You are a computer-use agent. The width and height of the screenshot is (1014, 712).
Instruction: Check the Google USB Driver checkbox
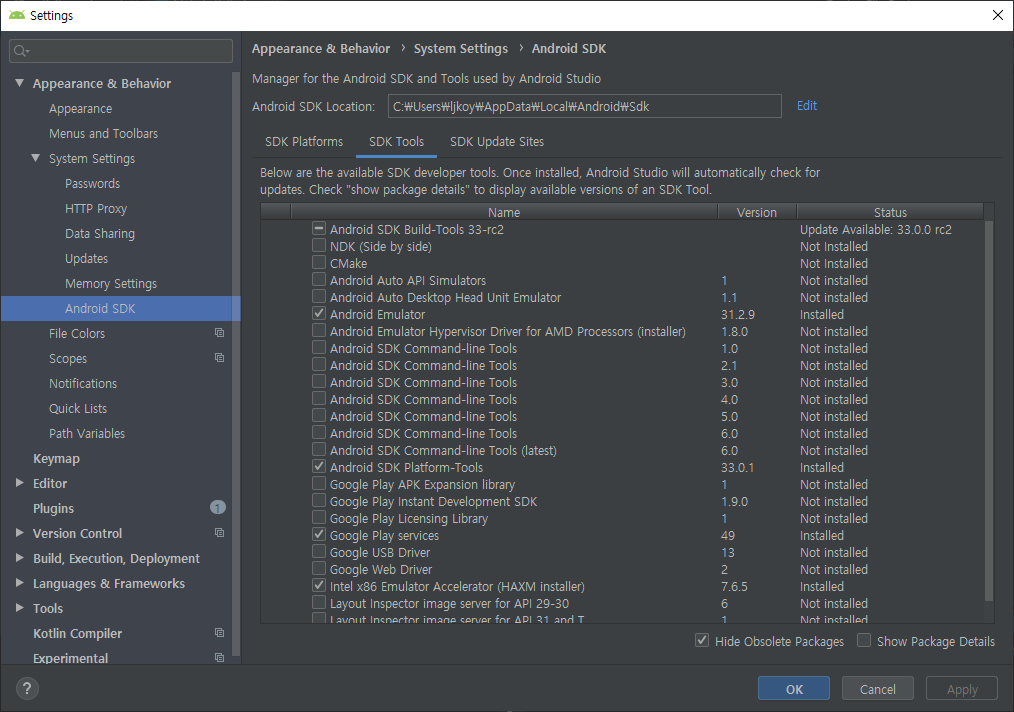319,552
